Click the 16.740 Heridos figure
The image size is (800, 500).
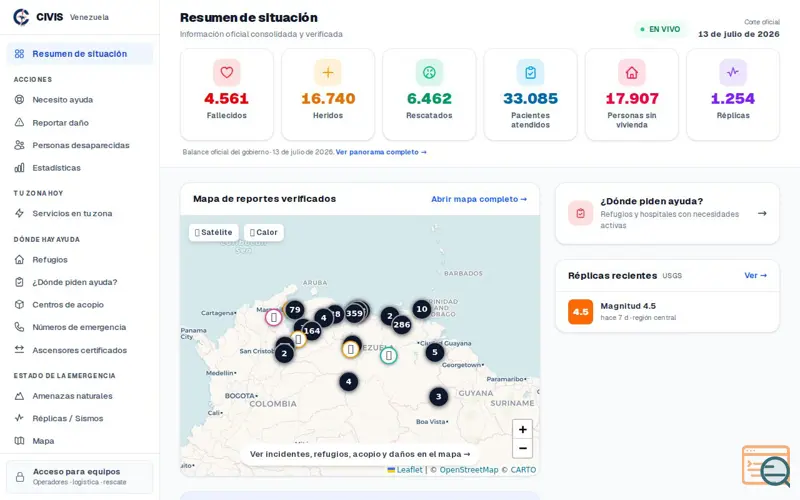tap(328, 98)
